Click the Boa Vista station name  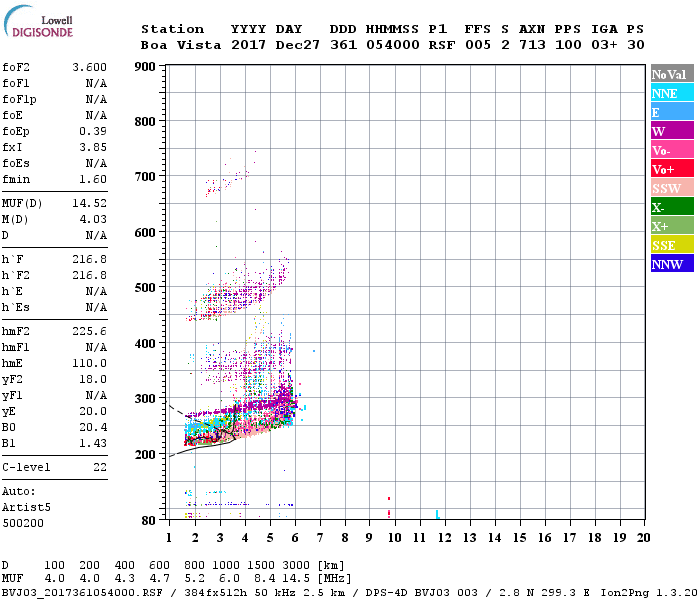pos(181,45)
